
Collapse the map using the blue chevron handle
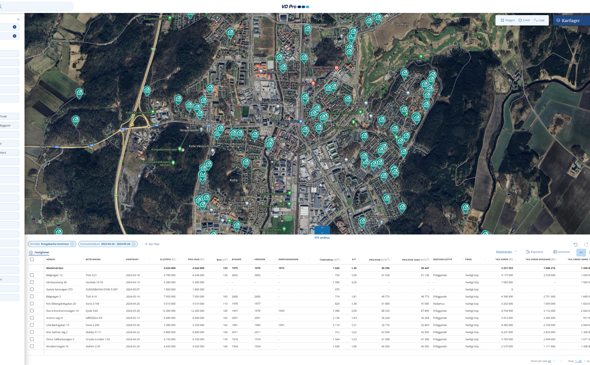point(322,230)
